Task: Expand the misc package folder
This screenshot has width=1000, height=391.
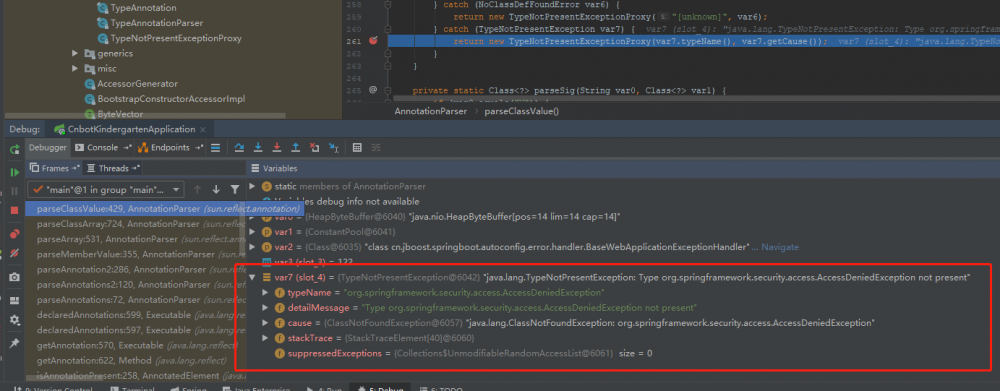Action: pyautogui.click(x=75, y=69)
